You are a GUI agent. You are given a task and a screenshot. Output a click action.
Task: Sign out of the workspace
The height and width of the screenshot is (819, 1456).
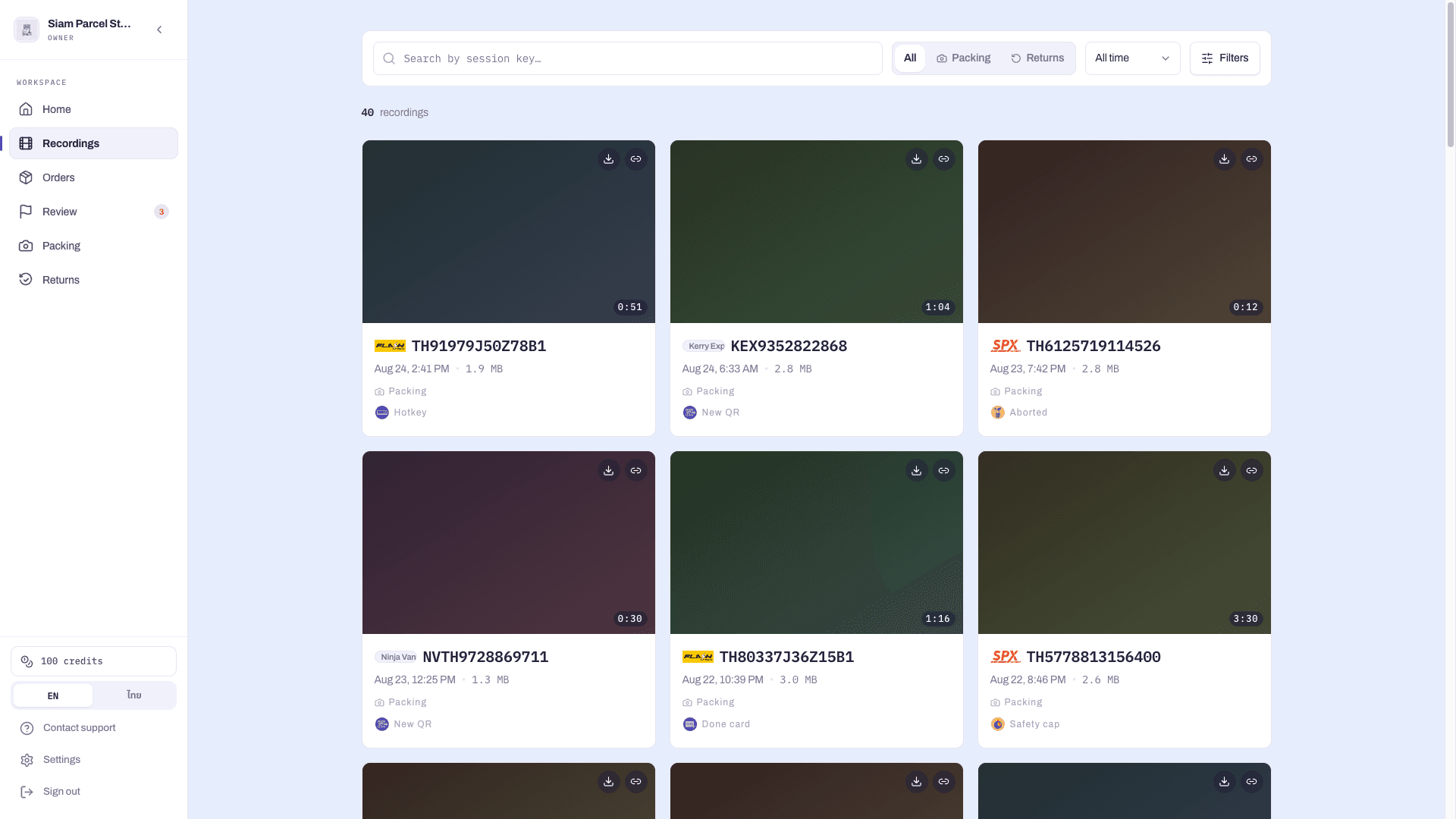[x=94, y=792]
